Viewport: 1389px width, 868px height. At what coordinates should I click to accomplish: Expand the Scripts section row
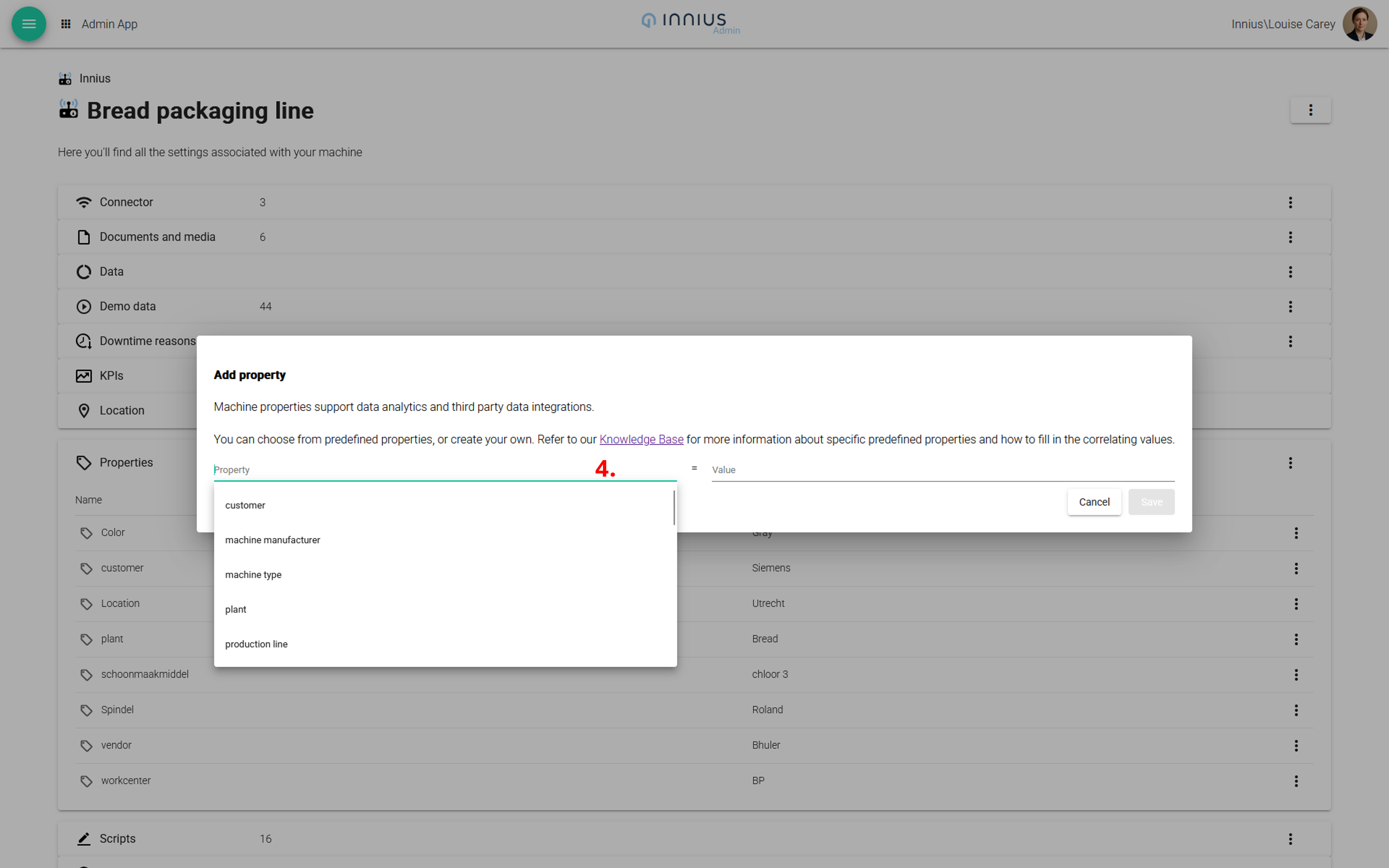click(x=694, y=839)
